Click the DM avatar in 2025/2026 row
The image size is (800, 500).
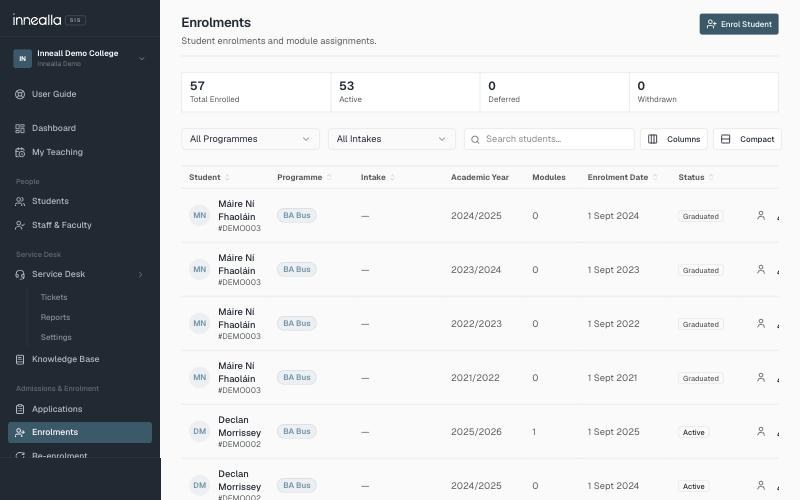point(199,432)
